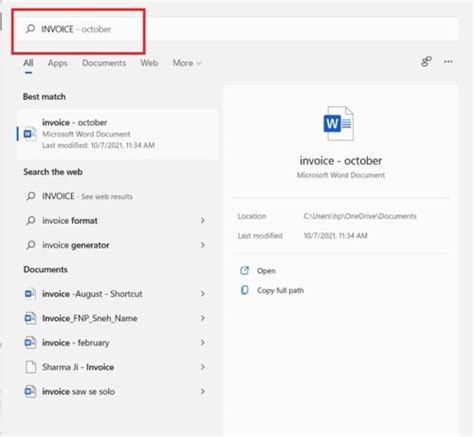Click the search feedback share icon
This screenshot has width=474, height=437.
click(426, 62)
